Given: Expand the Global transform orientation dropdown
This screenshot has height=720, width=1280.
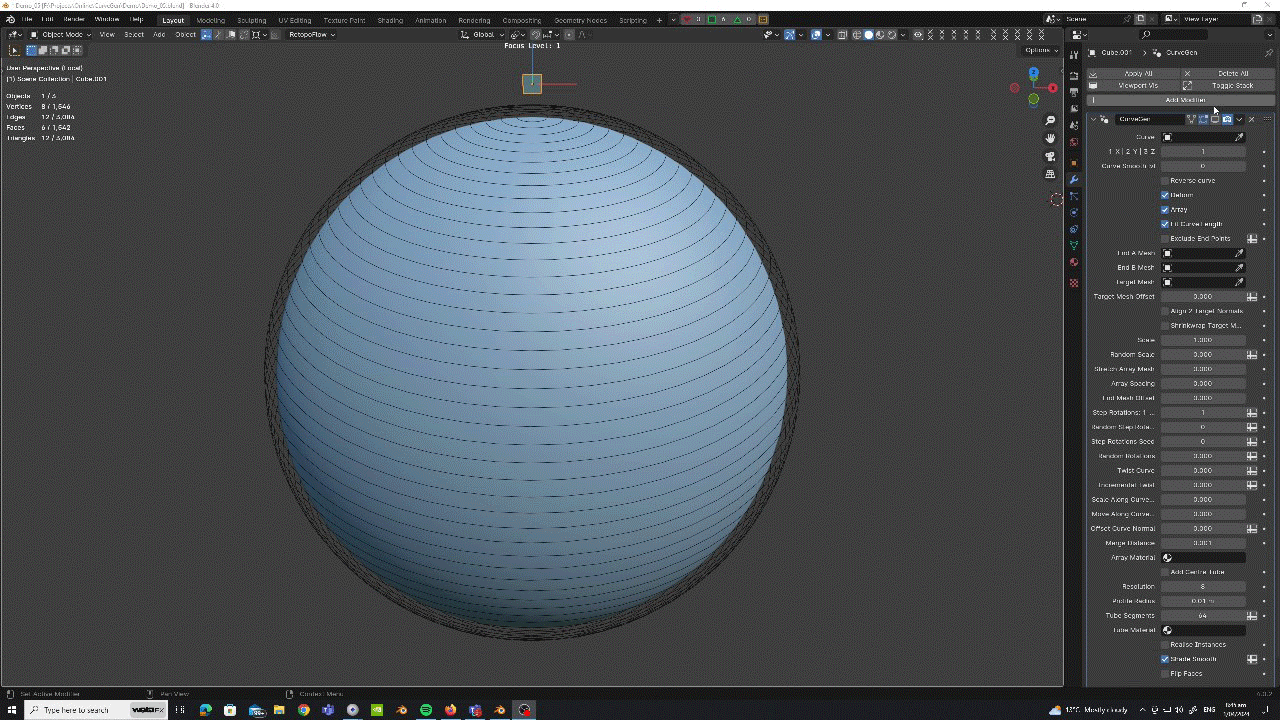Looking at the screenshot, I should click(x=483, y=35).
